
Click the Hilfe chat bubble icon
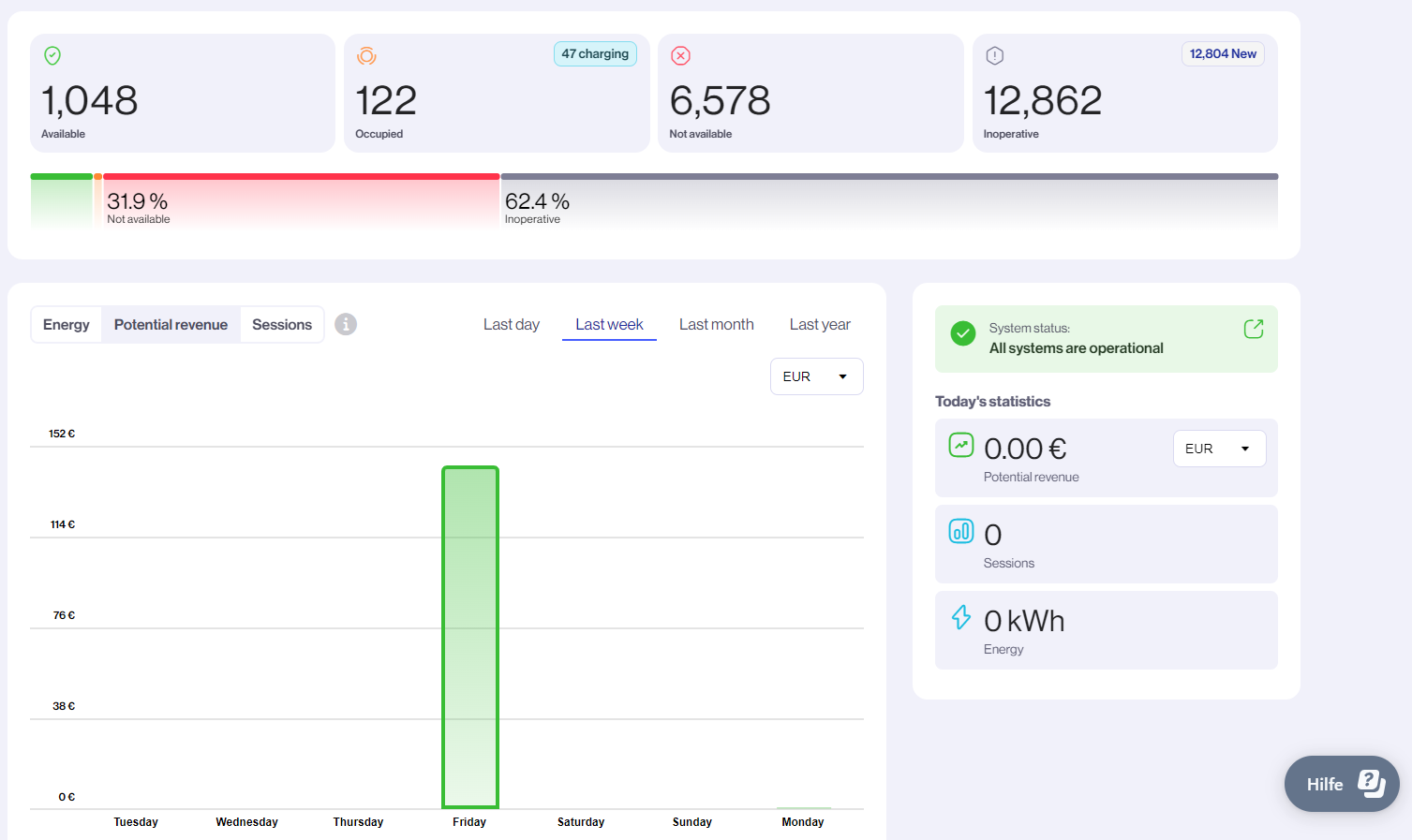[1371, 783]
